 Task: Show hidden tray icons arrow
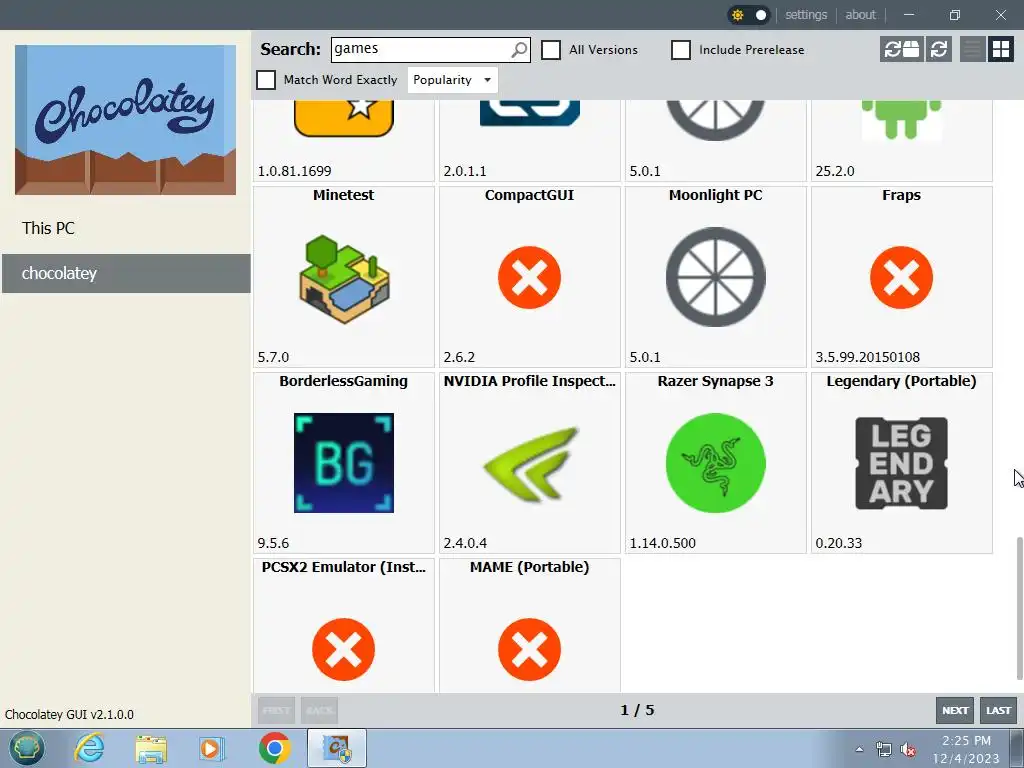(859, 749)
